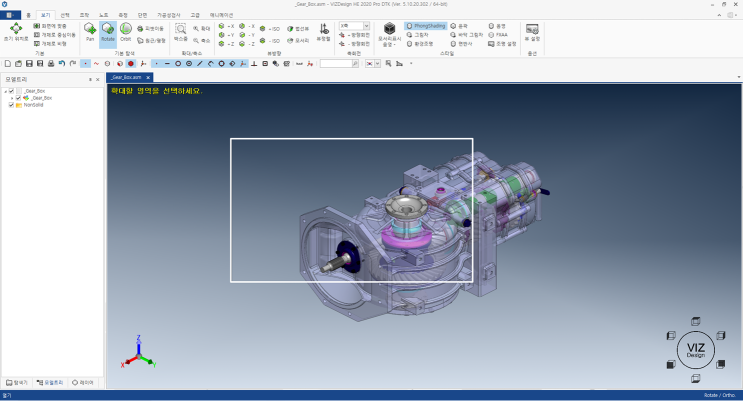Viewport: 743px width, 401px height.
Task: Toggle 바닥 그림자 floor shadow option
Action: pyautogui.click(x=466, y=35)
